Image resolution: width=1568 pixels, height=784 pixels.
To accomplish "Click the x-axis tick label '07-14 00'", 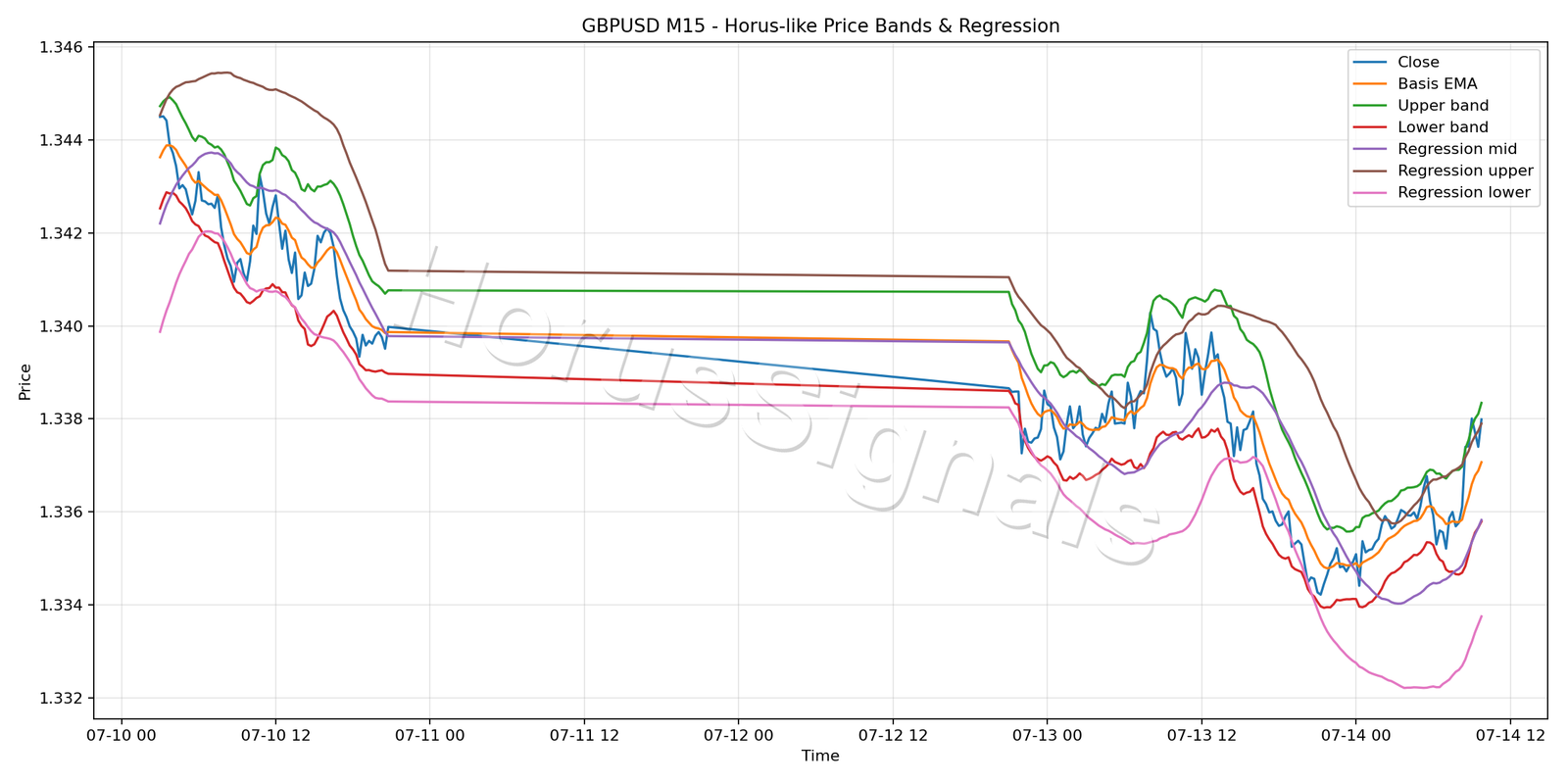I will pos(1355,735).
